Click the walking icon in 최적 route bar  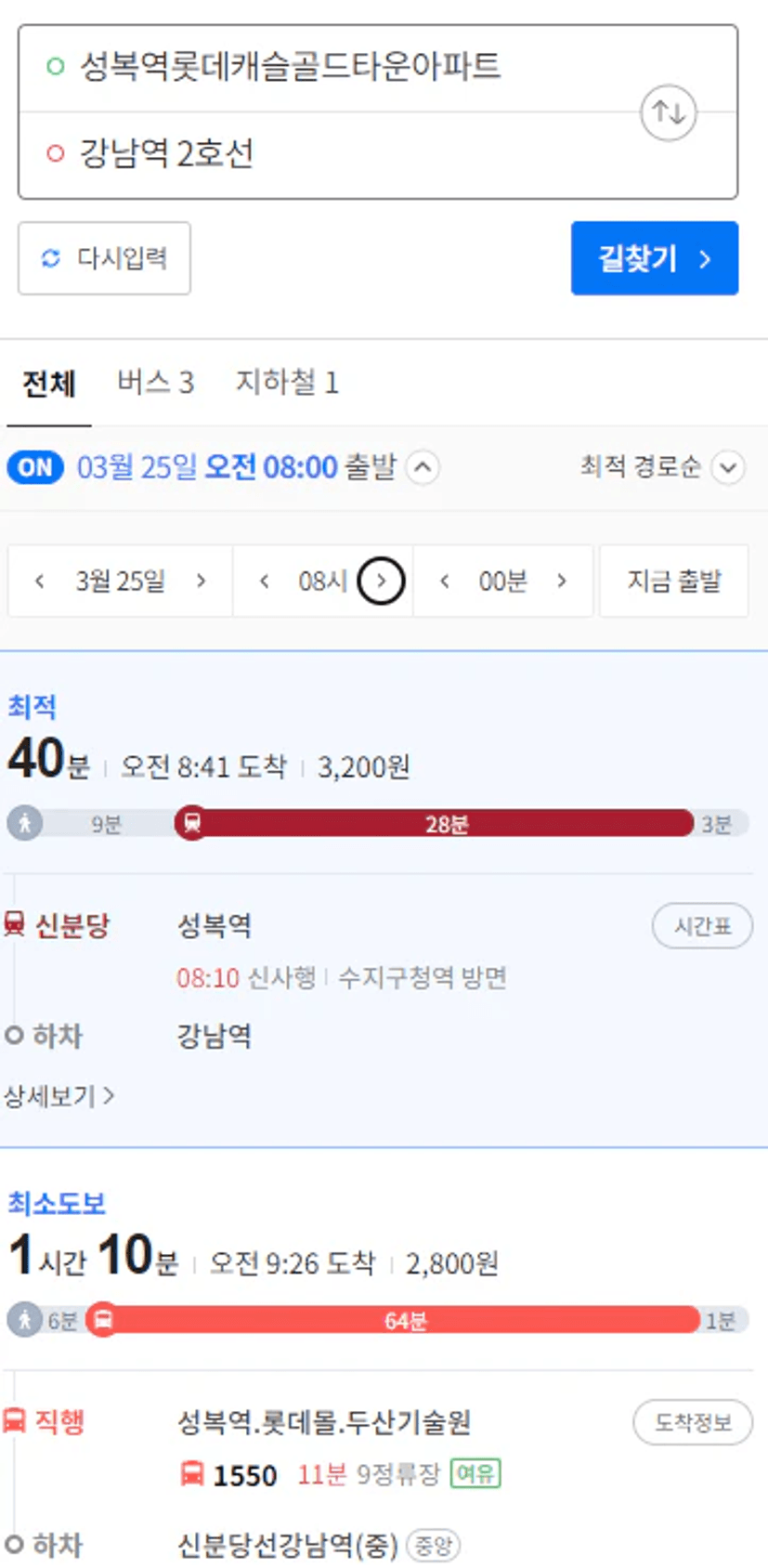[x=25, y=823]
